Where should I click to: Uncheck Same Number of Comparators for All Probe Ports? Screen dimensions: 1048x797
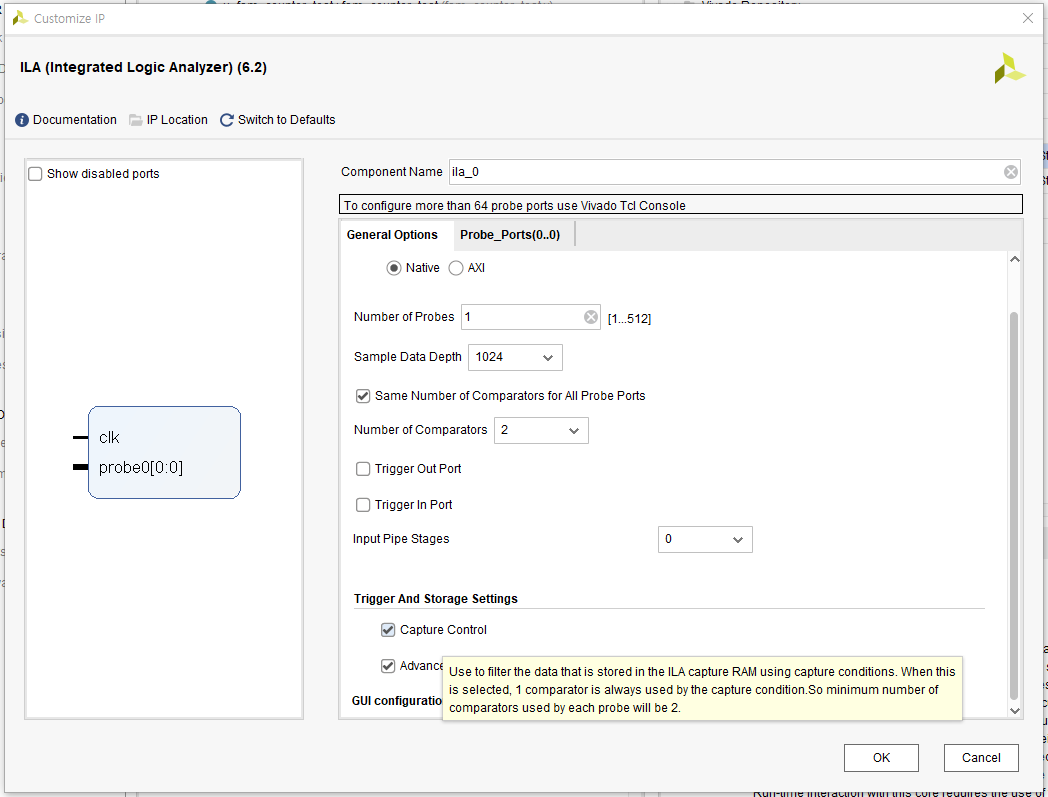(363, 396)
